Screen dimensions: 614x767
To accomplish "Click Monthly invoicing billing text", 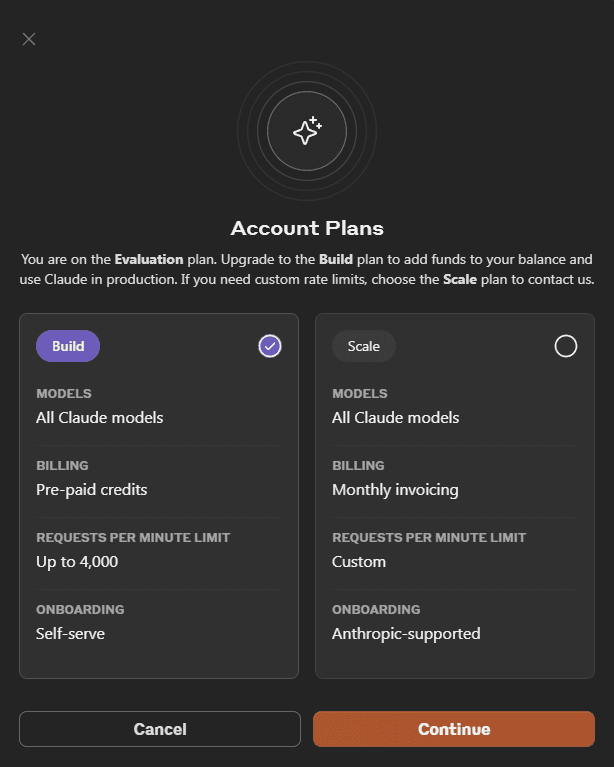I will pos(395,489).
